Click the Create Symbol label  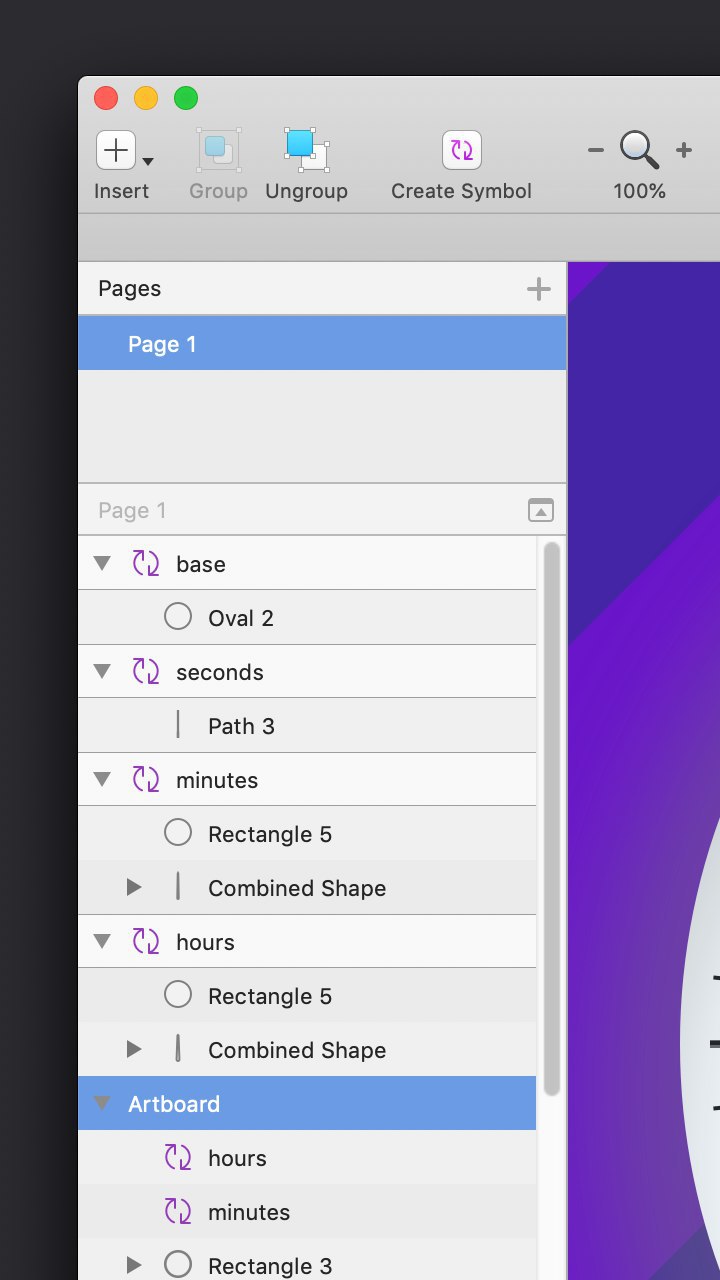462,191
